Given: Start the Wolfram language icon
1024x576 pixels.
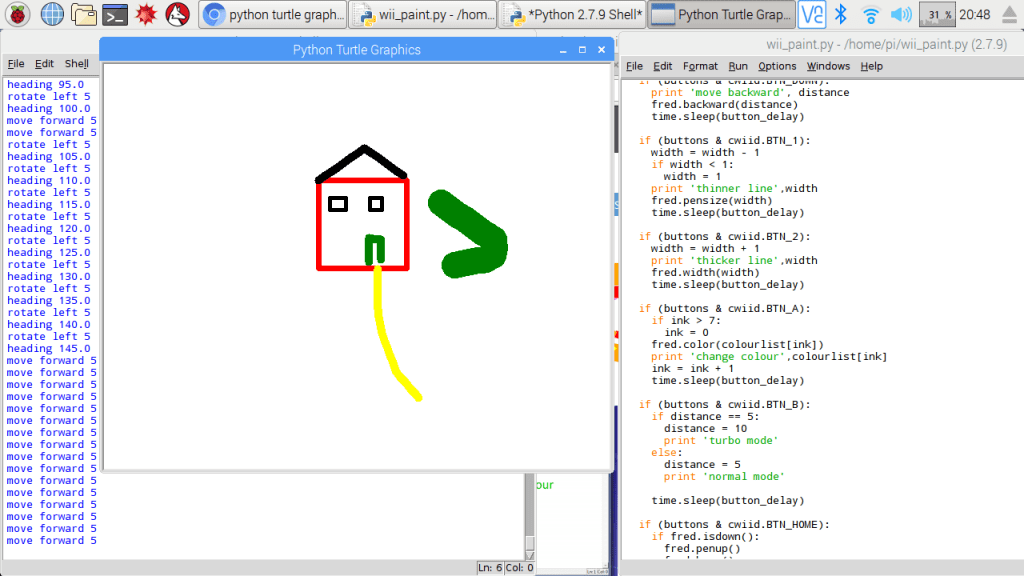Looking at the screenshot, I should pyautogui.click(x=177, y=15).
